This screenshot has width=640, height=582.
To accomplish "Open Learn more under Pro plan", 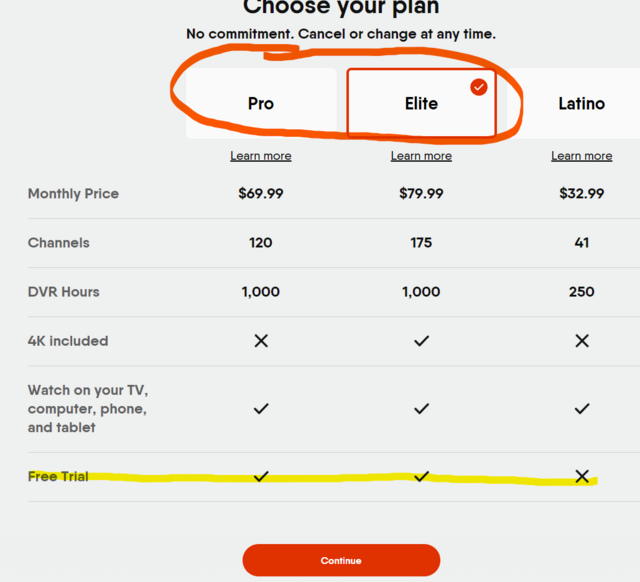I will pos(261,156).
